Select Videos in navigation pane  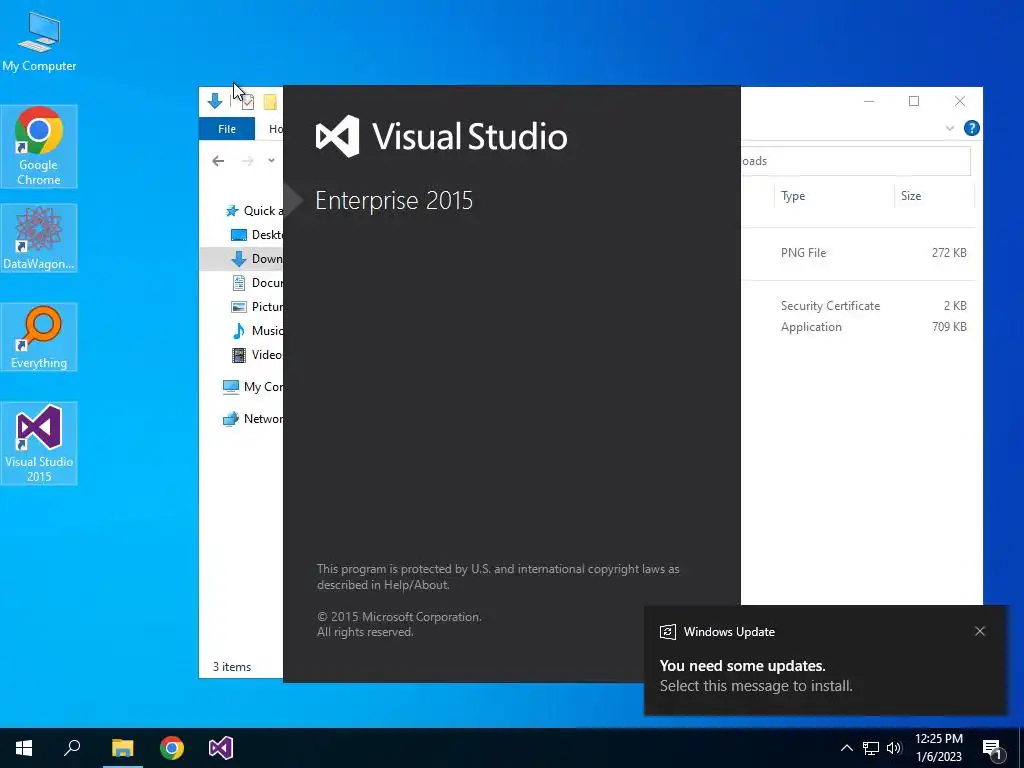point(257,355)
